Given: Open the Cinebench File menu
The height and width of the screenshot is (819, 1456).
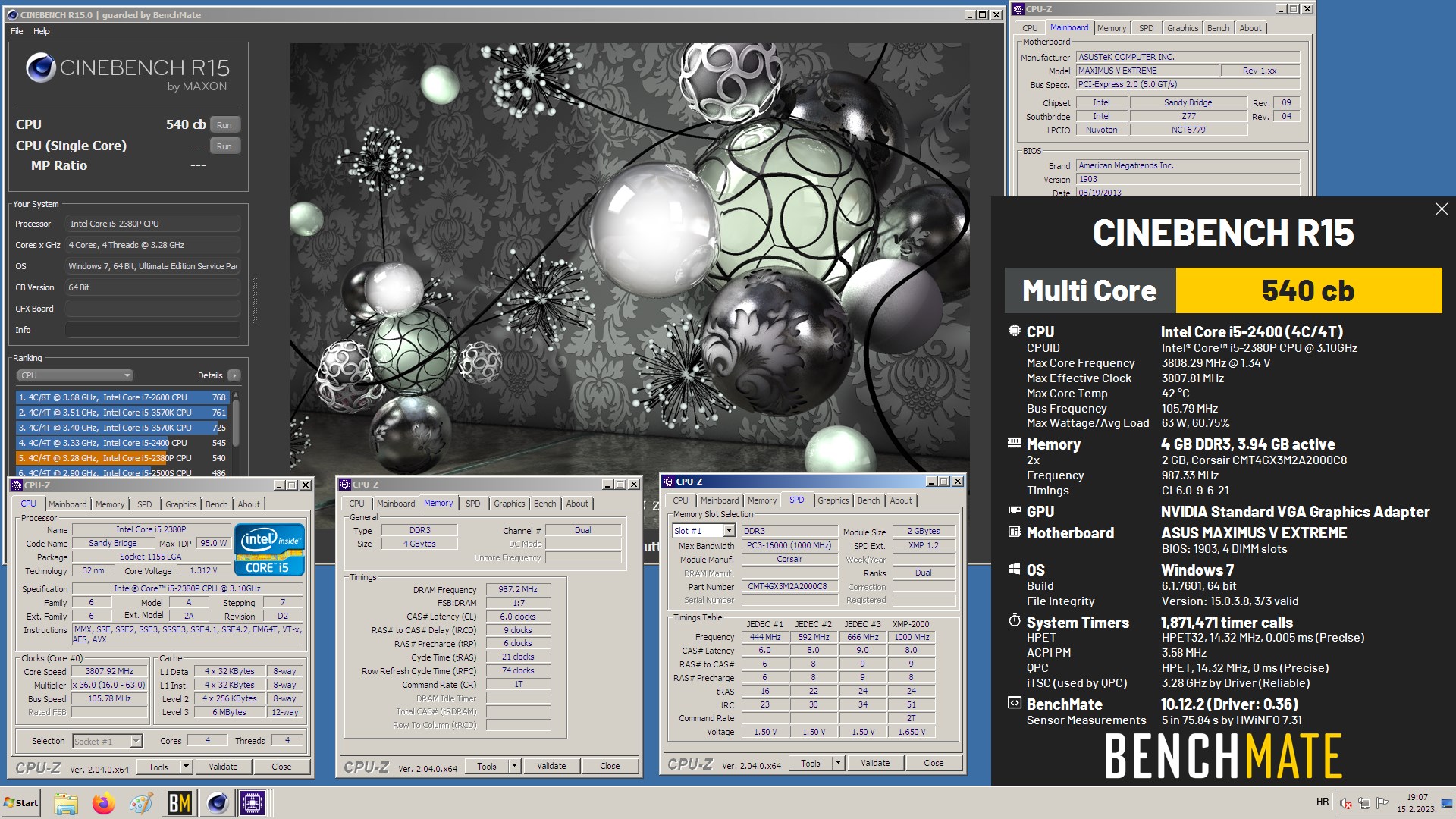Looking at the screenshot, I should pyautogui.click(x=17, y=31).
